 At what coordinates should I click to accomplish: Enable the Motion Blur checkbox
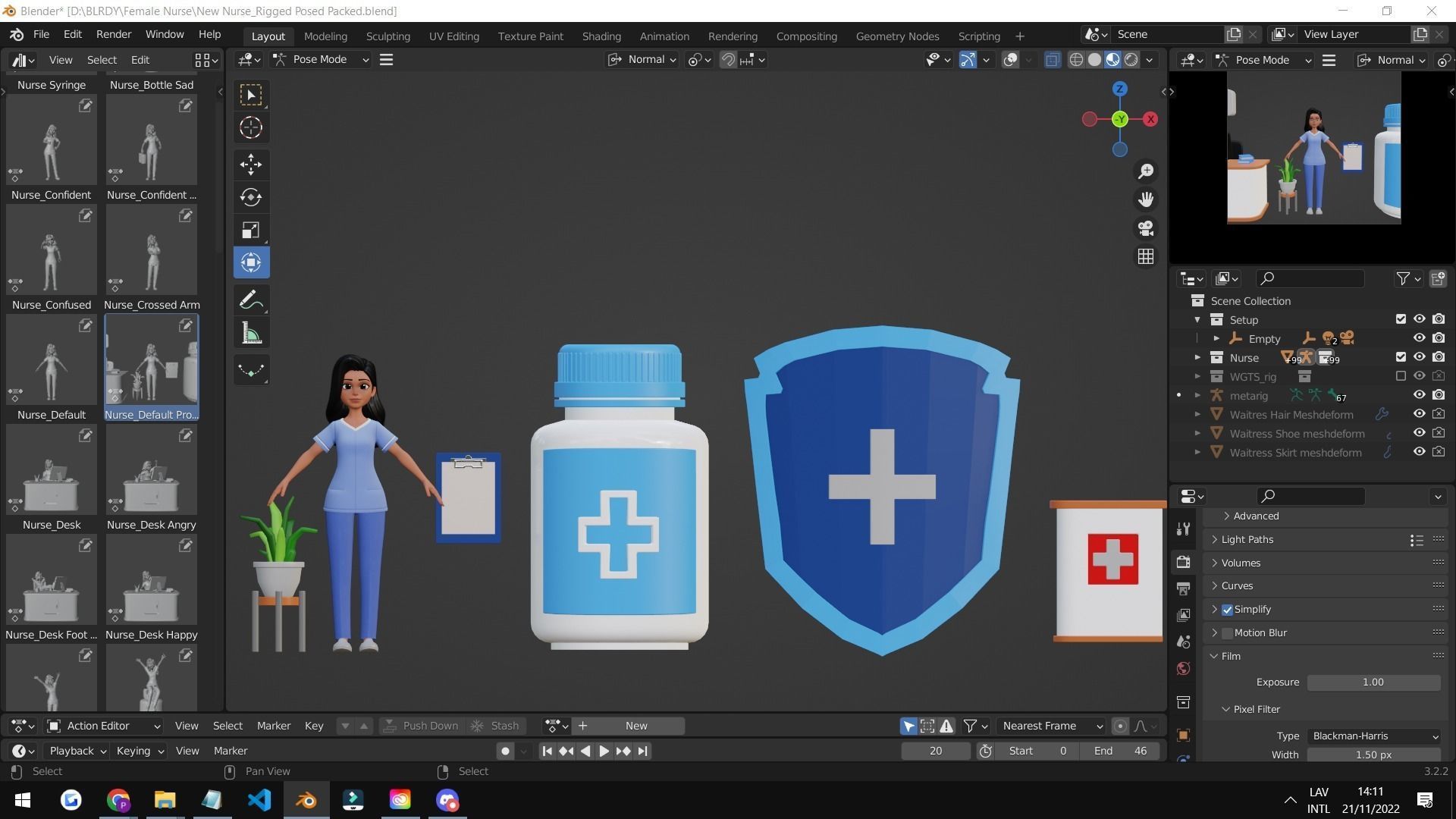click(1227, 633)
